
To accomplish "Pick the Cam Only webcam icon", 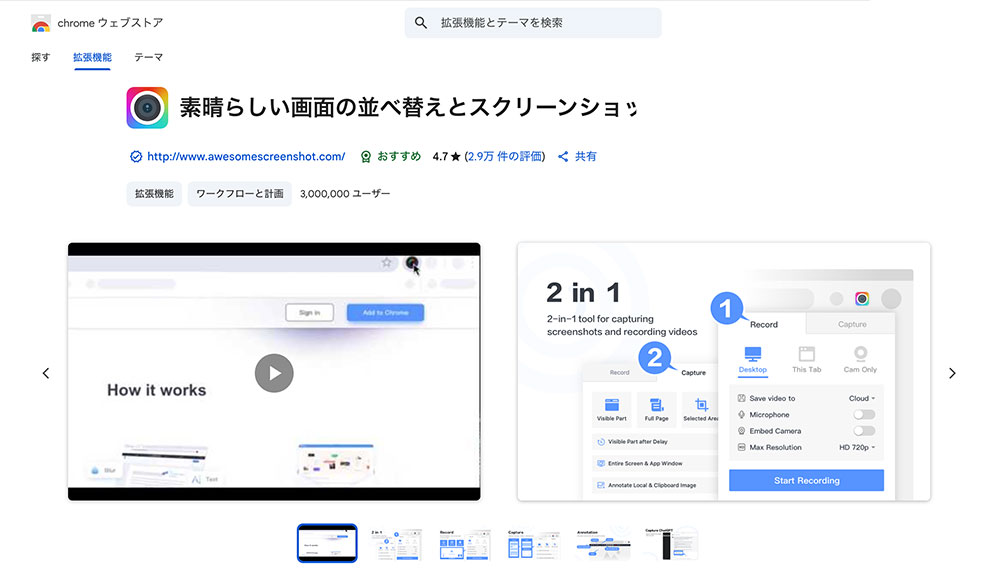I will [860, 354].
